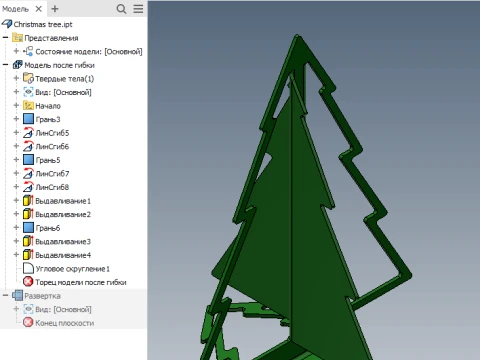Click the Конец плоскости marker icon

click(28, 323)
